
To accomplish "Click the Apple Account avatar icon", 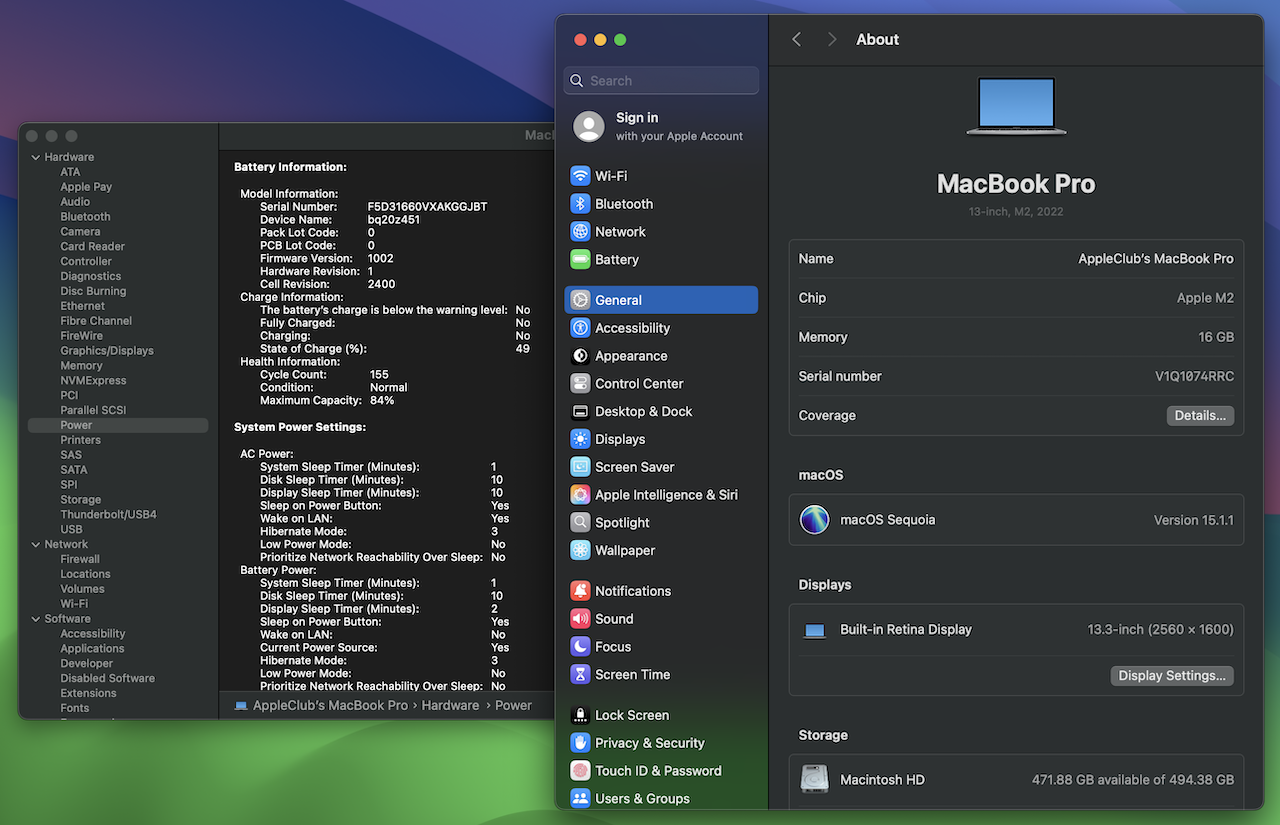I will pyautogui.click(x=589, y=127).
